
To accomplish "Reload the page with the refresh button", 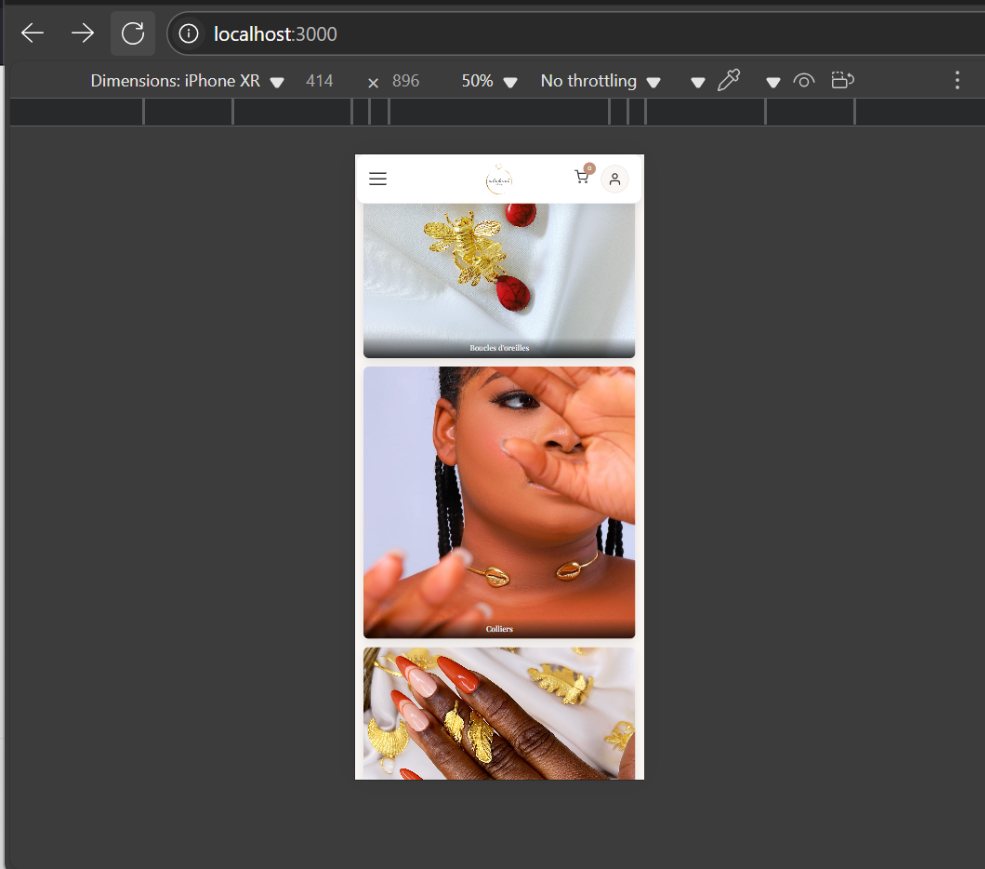I will coord(133,34).
